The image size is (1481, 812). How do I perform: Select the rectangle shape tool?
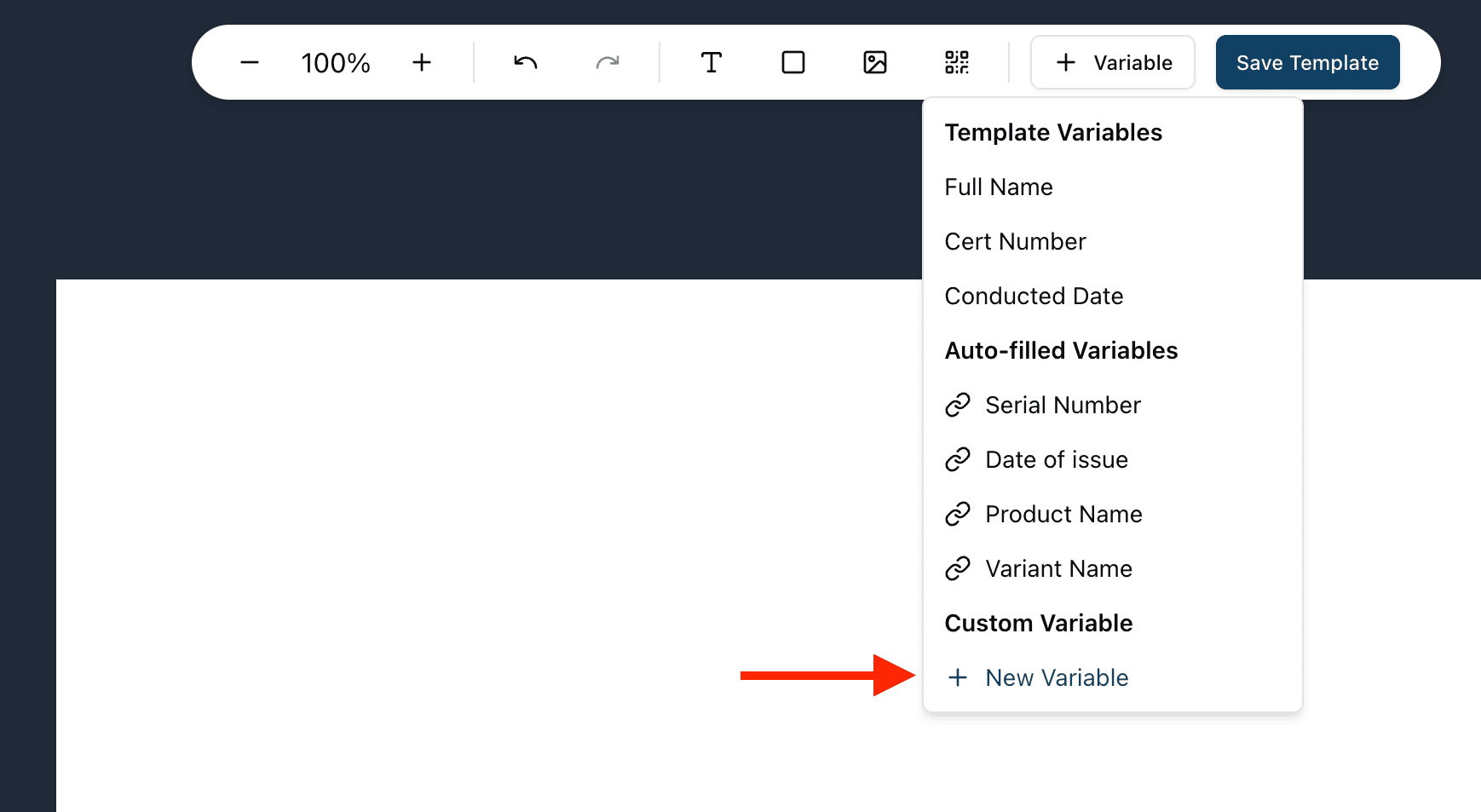(x=793, y=61)
